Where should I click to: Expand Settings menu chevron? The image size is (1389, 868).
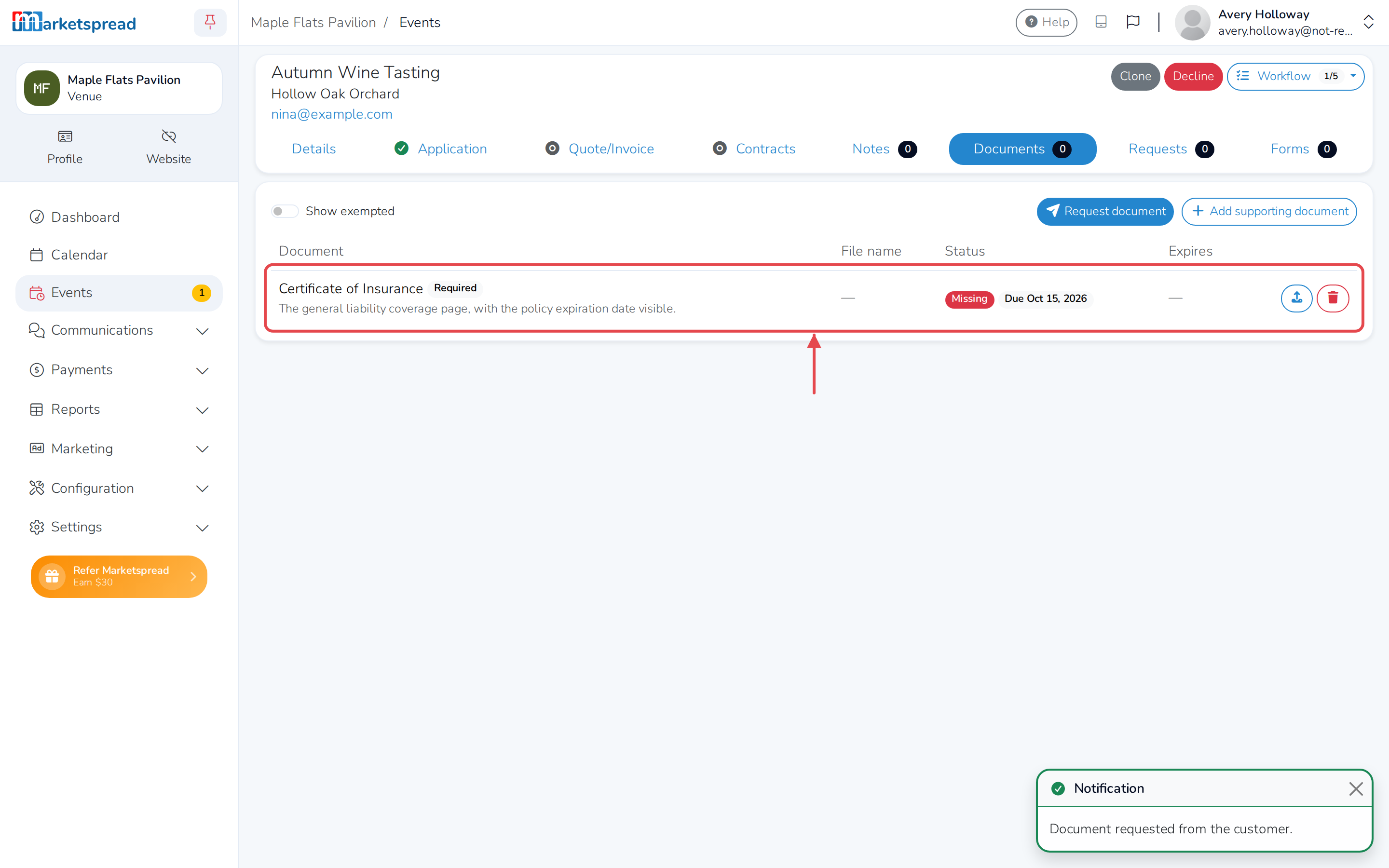coord(202,528)
